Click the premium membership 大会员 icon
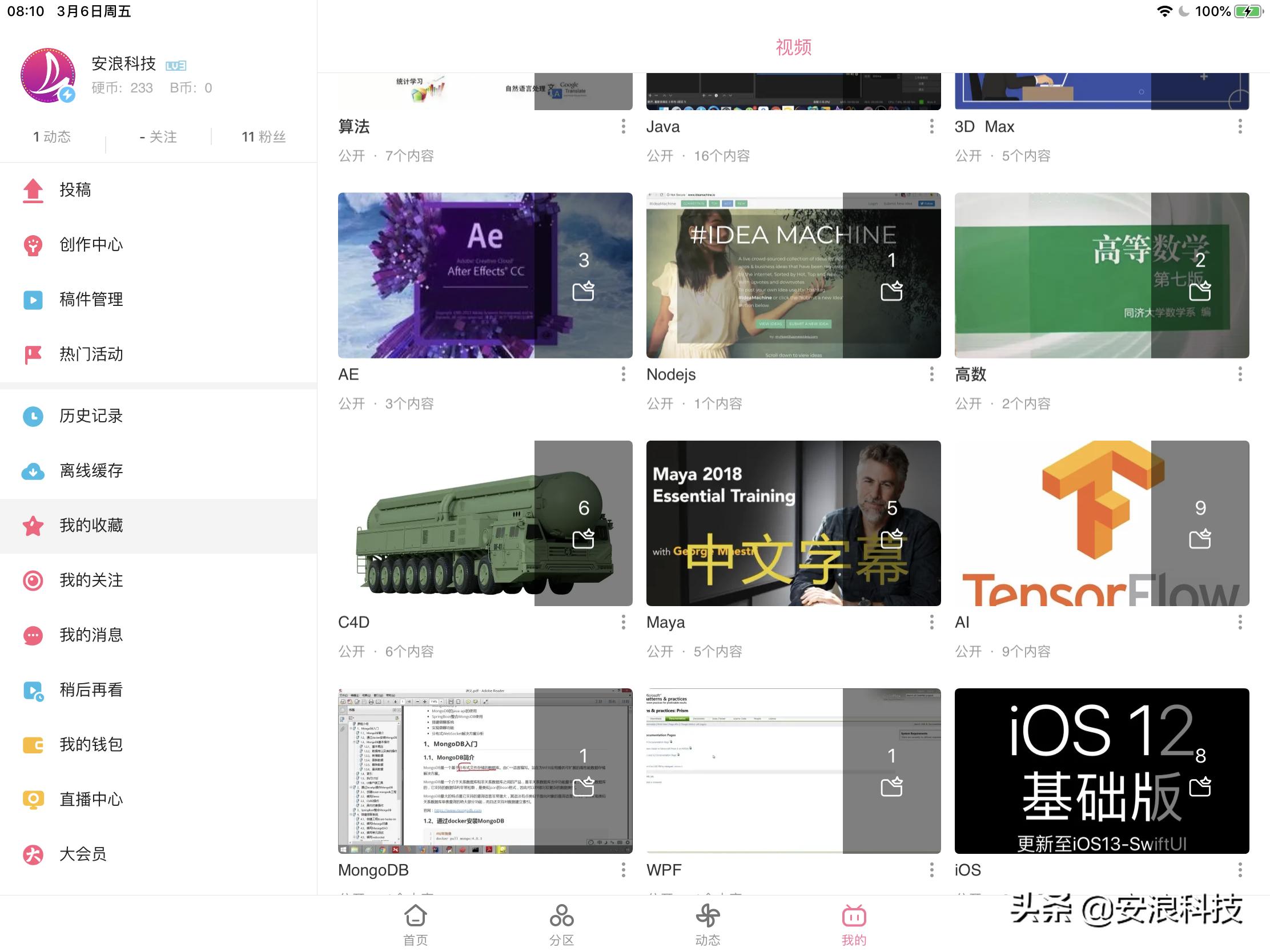 (x=33, y=854)
